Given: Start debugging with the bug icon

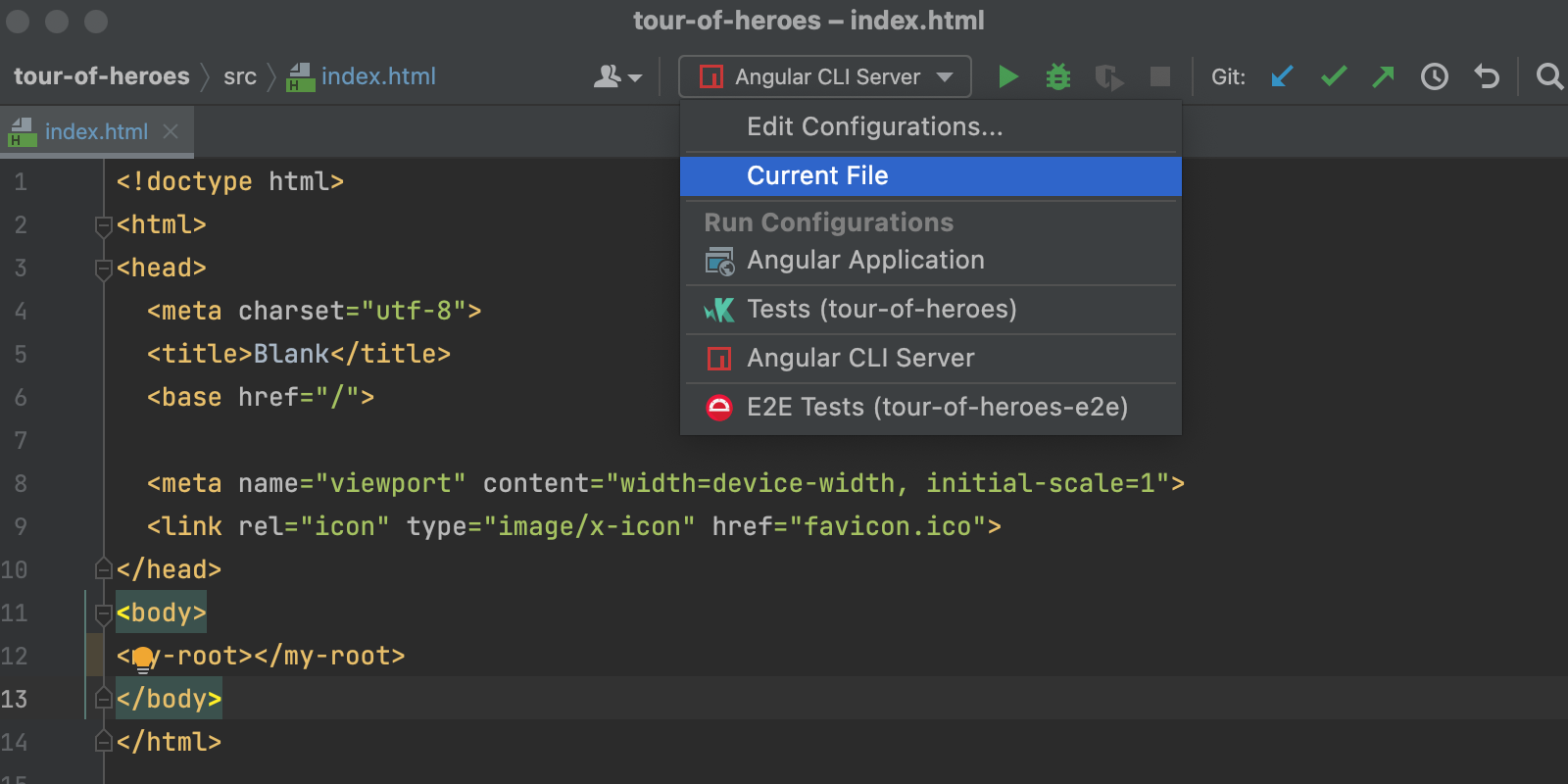Looking at the screenshot, I should (x=1058, y=76).
